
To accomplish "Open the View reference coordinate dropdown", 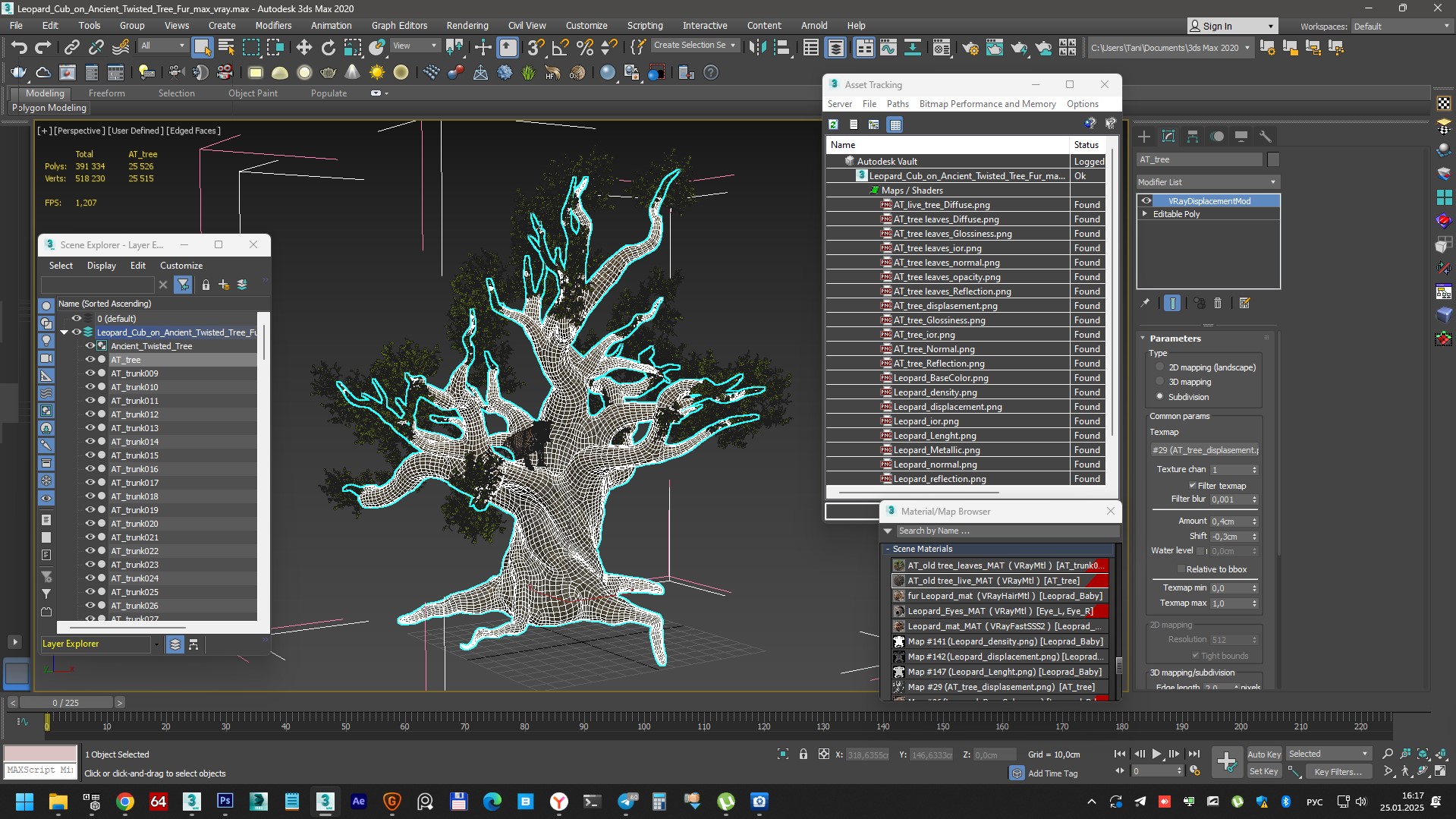I will [414, 46].
